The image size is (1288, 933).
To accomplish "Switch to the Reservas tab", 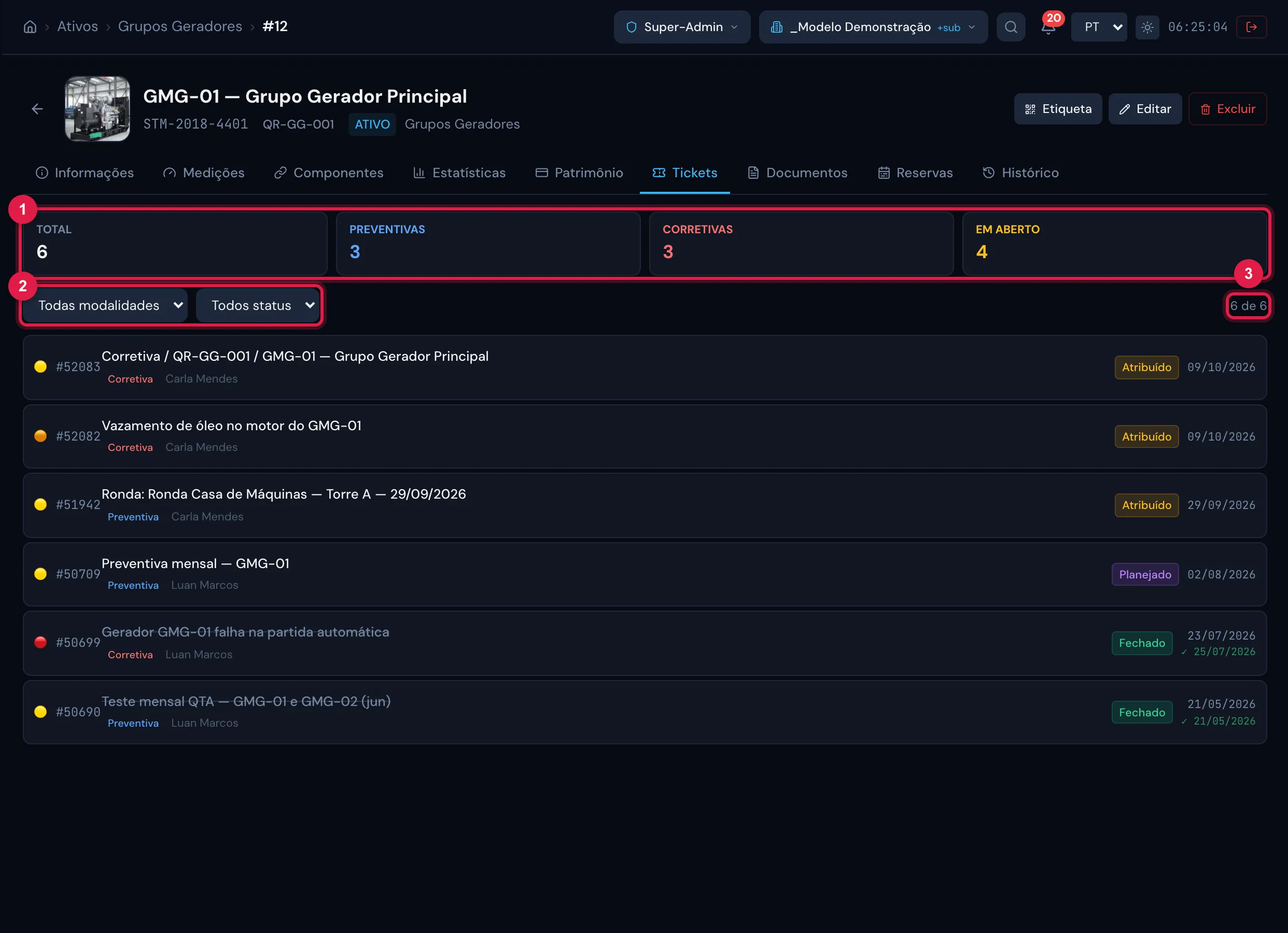I will tap(916, 173).
